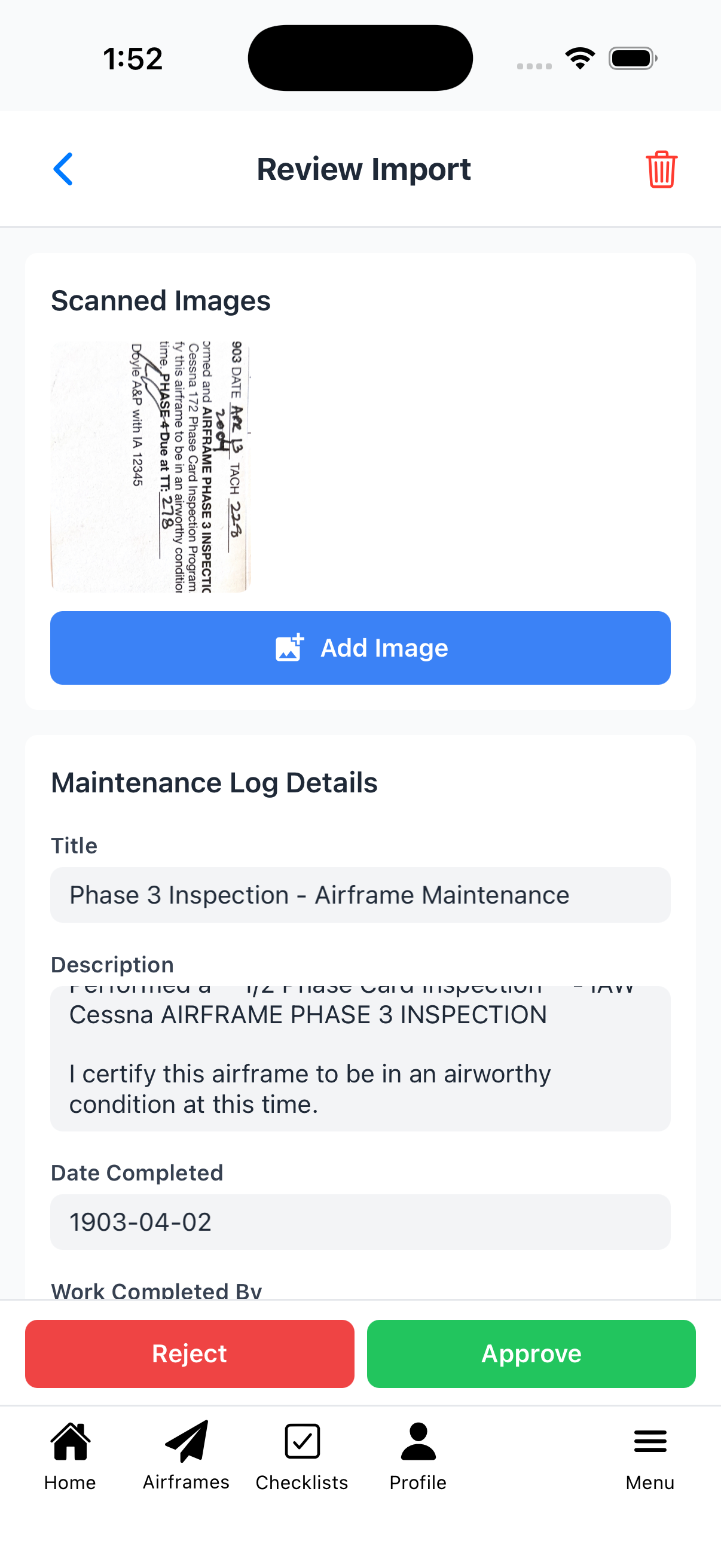Switch to the Checklists tab
Viewport: 721px width, 1568px height.
[302, 1455]
